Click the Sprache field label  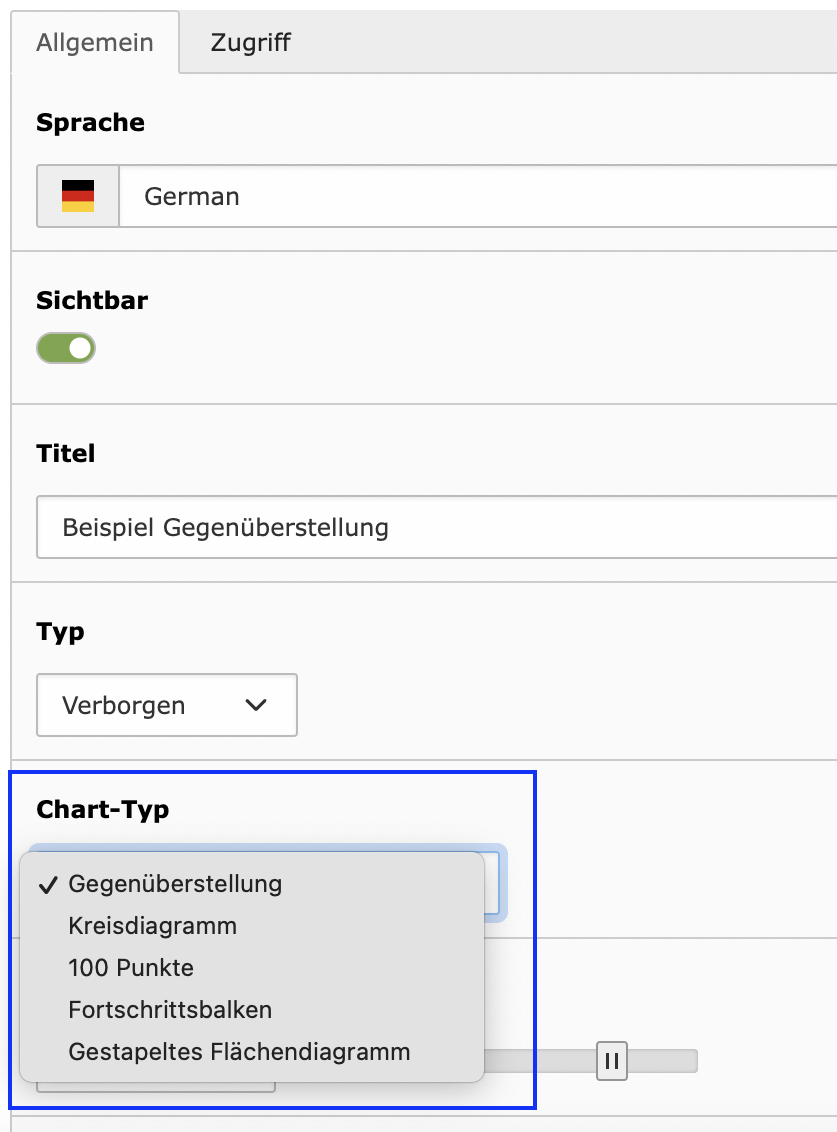coord(90,123)
